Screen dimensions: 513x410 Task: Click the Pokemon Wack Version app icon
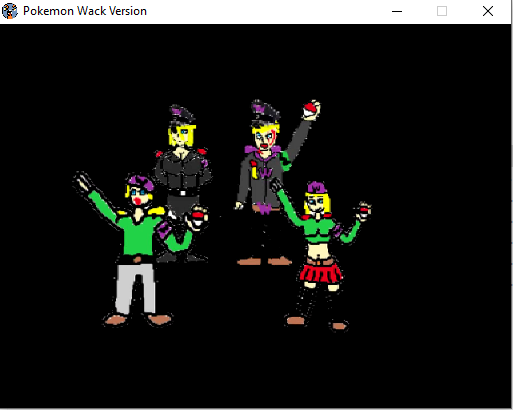(x=10, y=11)
